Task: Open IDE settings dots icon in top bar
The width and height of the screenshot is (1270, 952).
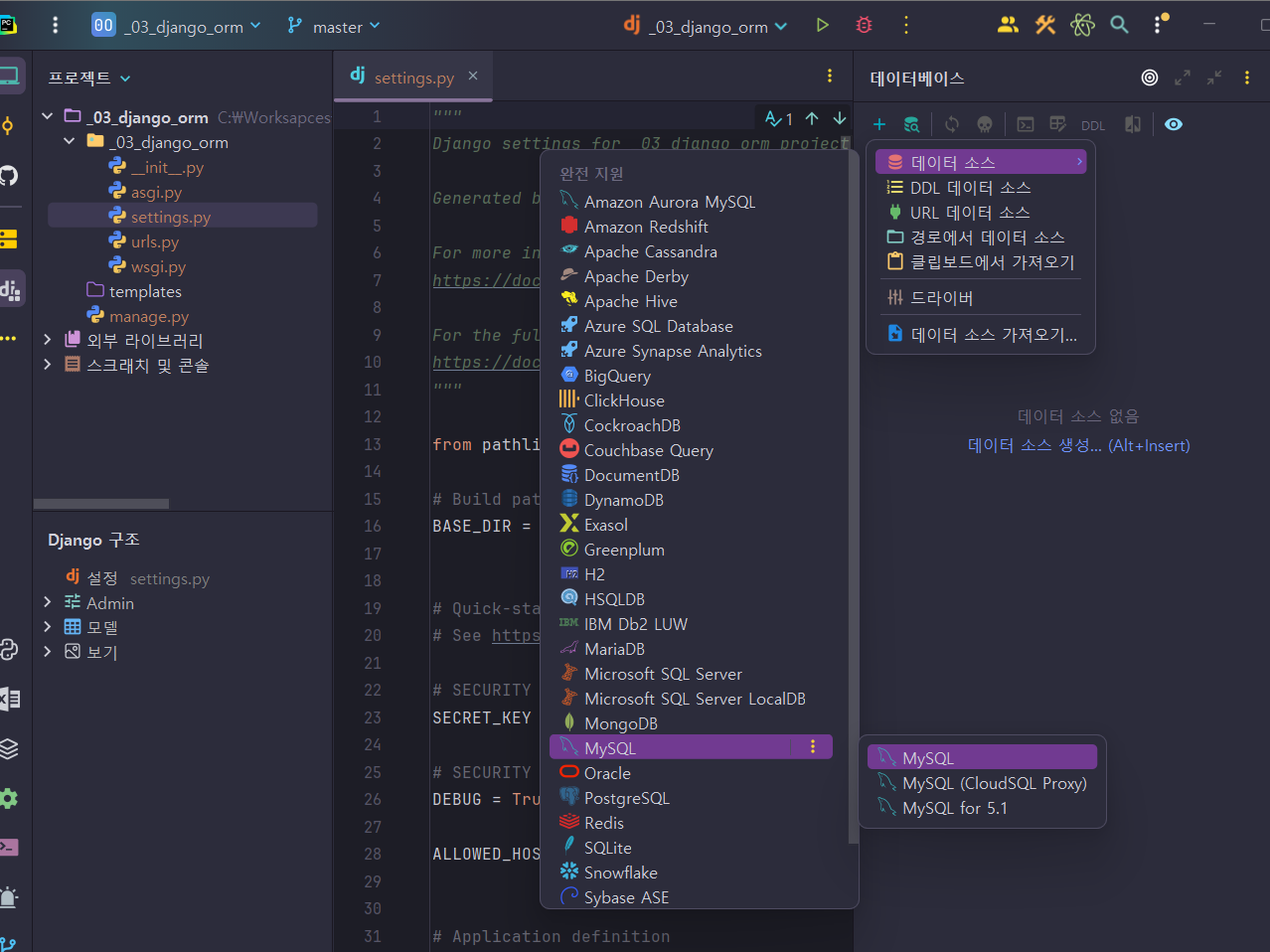Action: [x=1159, y=25]
